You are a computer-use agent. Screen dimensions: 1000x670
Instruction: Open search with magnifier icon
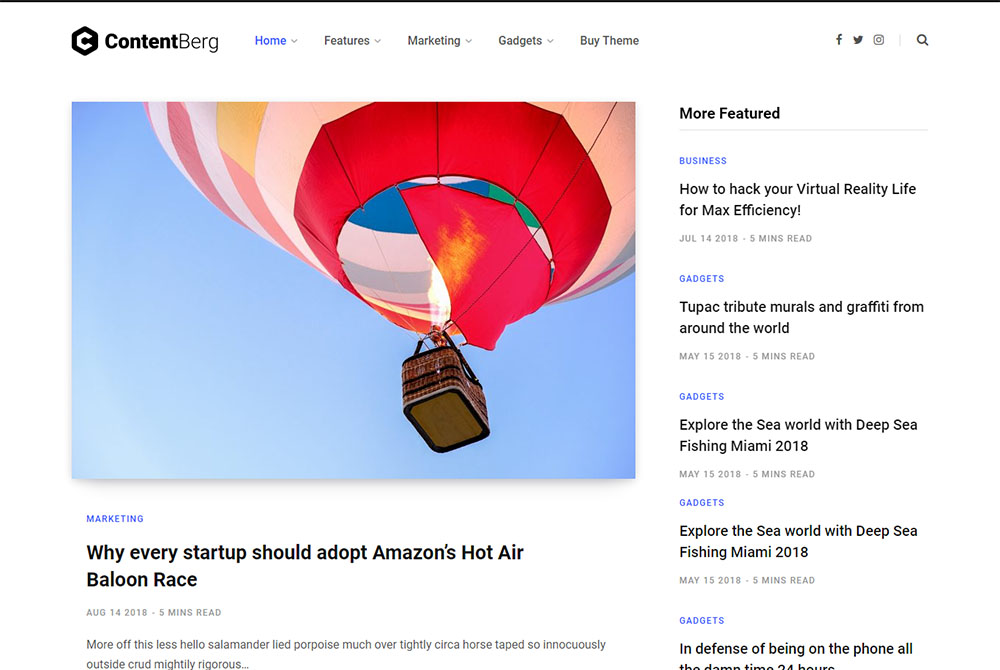click(x=922, y=40)
